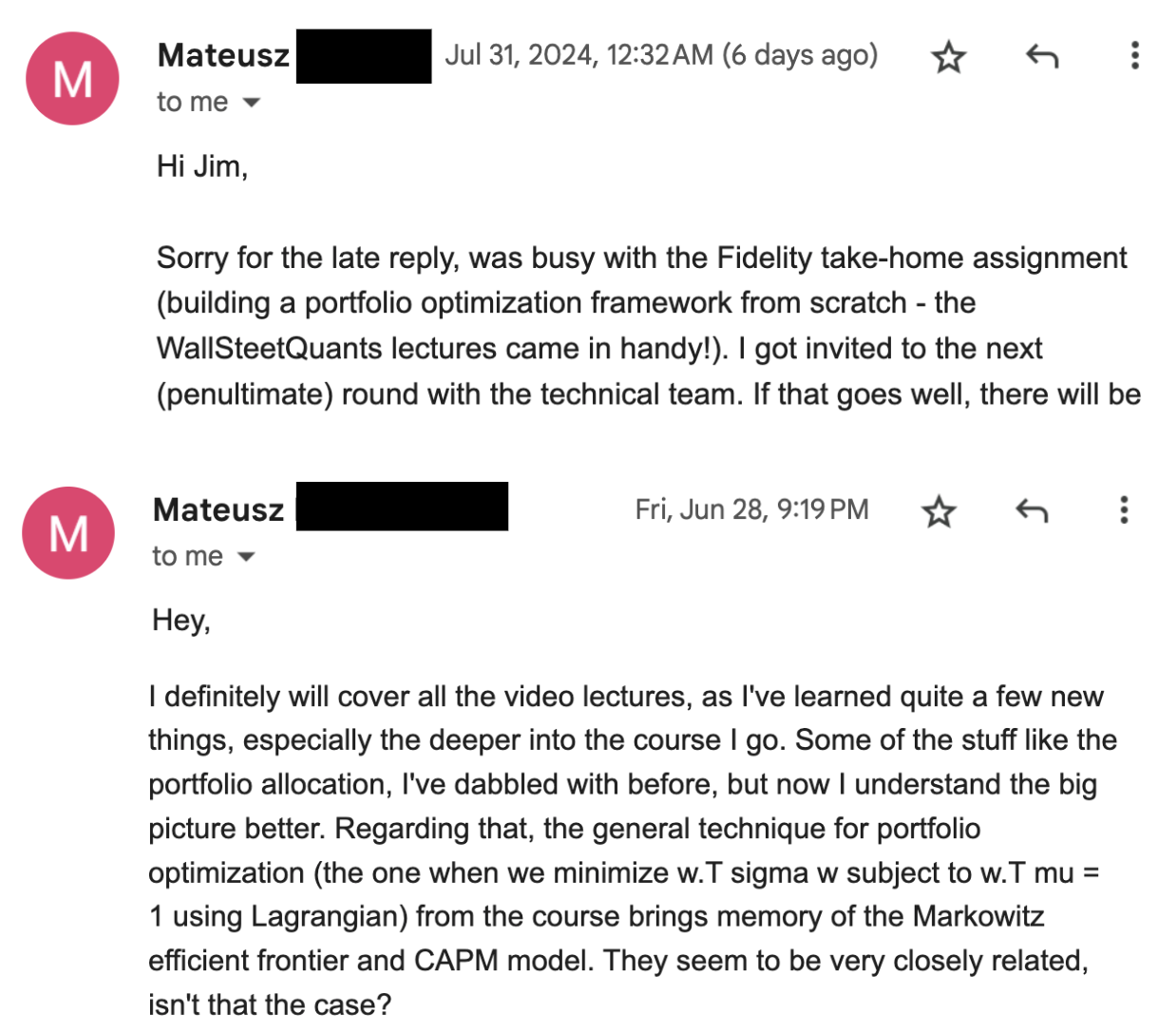Click the 'Hey,' greeting in second email
This screenshot has height=1034, width=1176.
[181, 621]
